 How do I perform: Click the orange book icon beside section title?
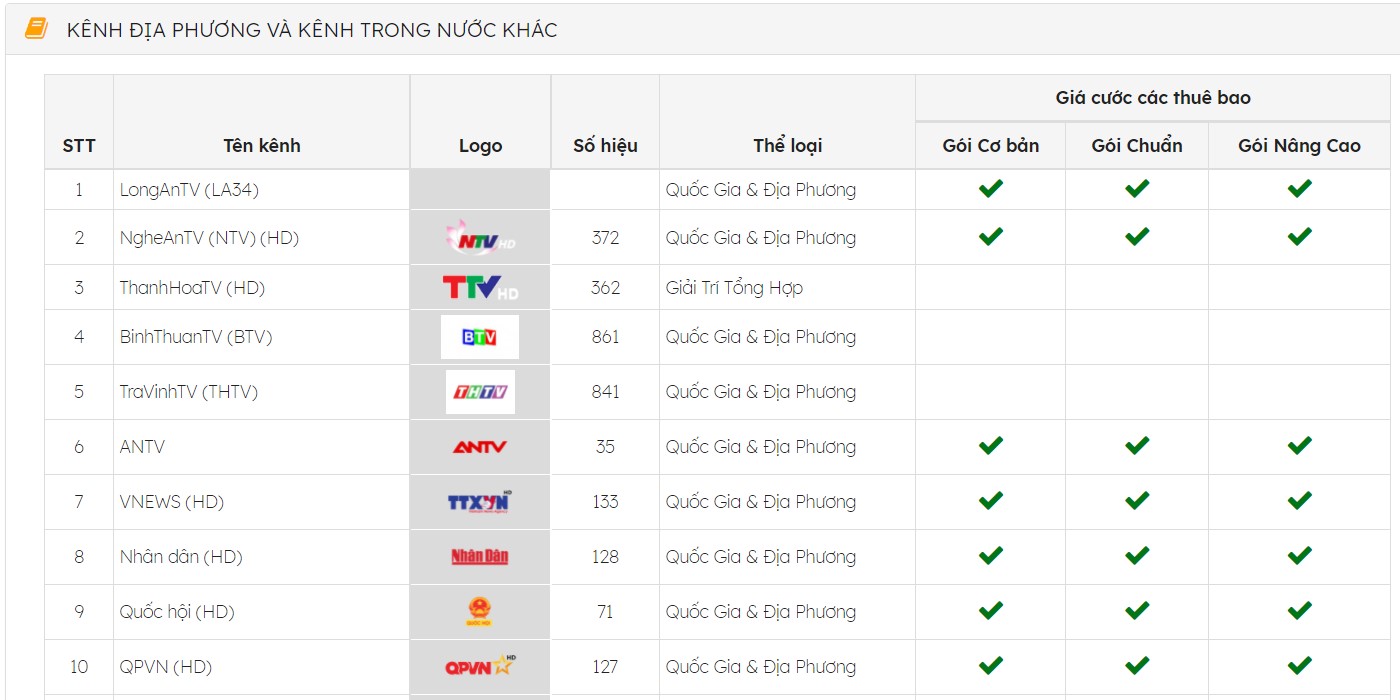36,29
